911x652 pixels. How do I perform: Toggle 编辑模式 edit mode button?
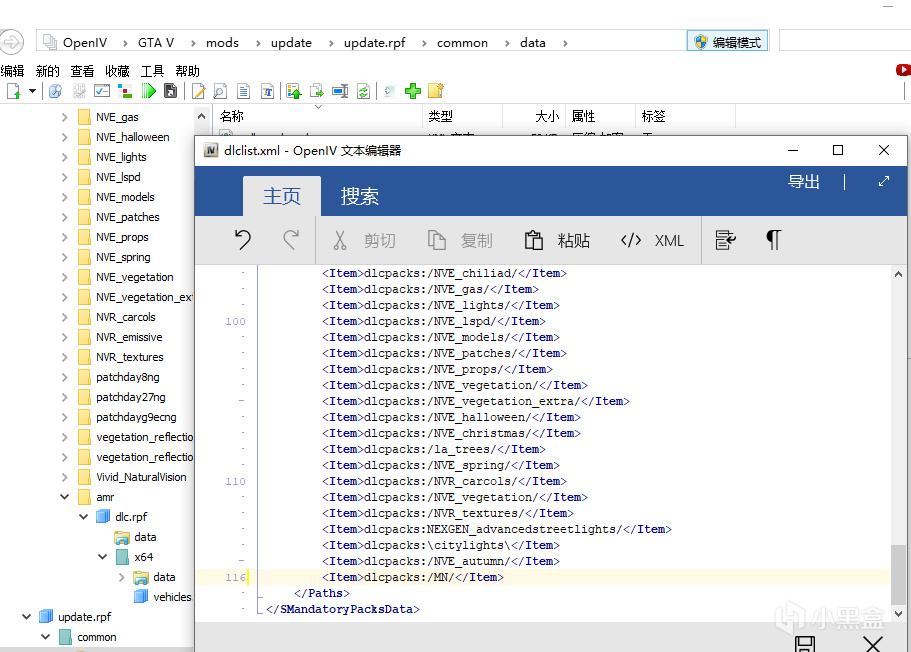tap(728, 42)
